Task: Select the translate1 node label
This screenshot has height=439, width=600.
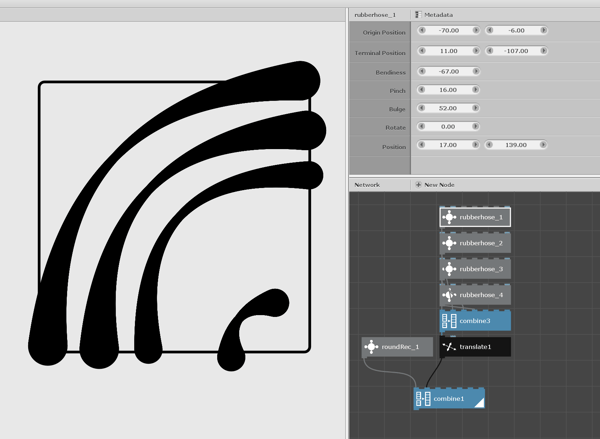Action: tap(475, 347)
